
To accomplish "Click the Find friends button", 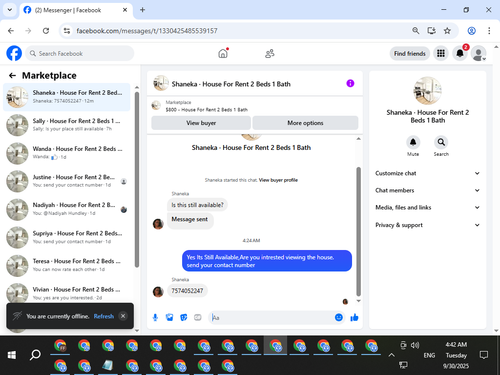I will tap(410, 53).
